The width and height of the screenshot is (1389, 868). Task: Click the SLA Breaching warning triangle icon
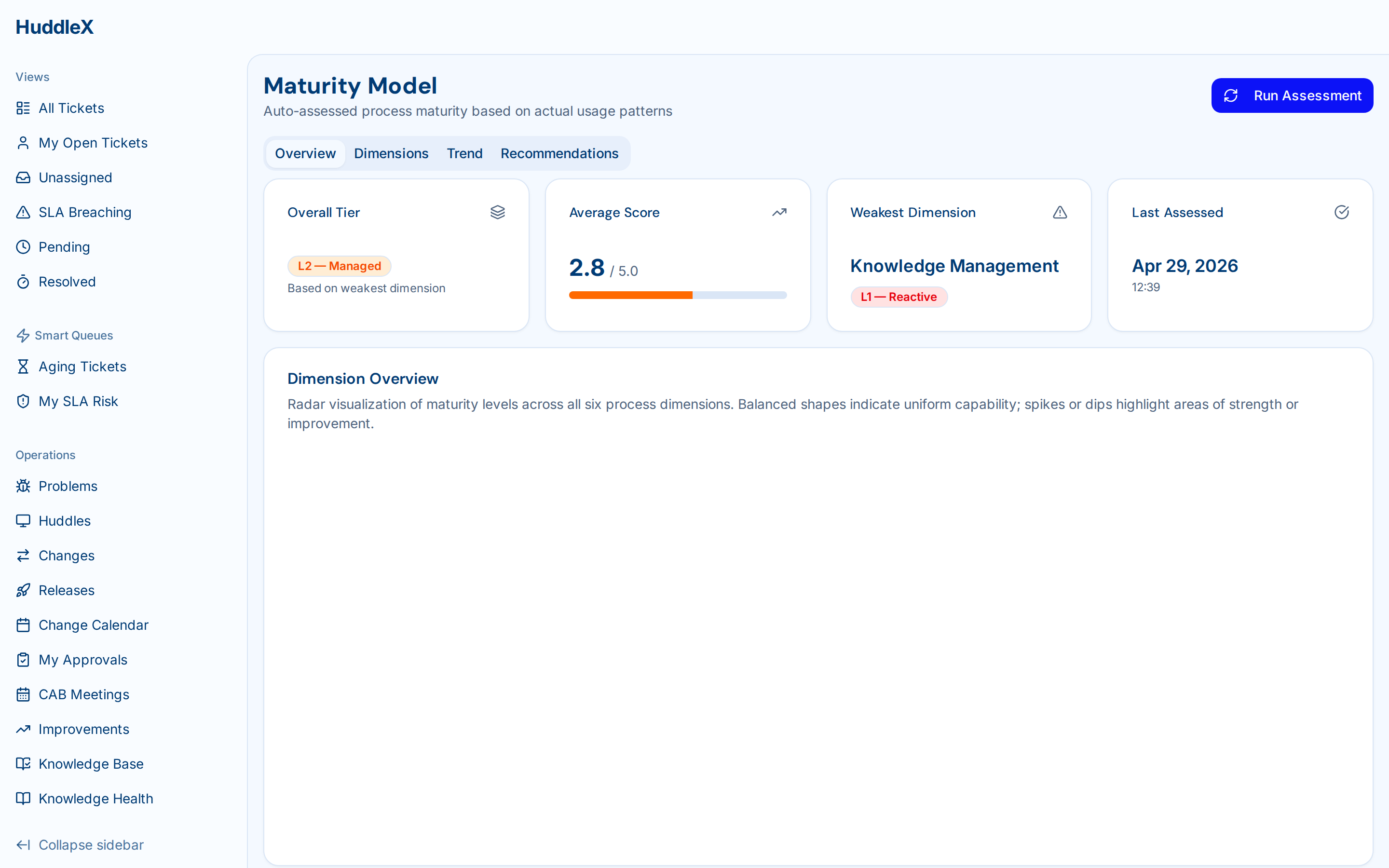coord(23,212)
